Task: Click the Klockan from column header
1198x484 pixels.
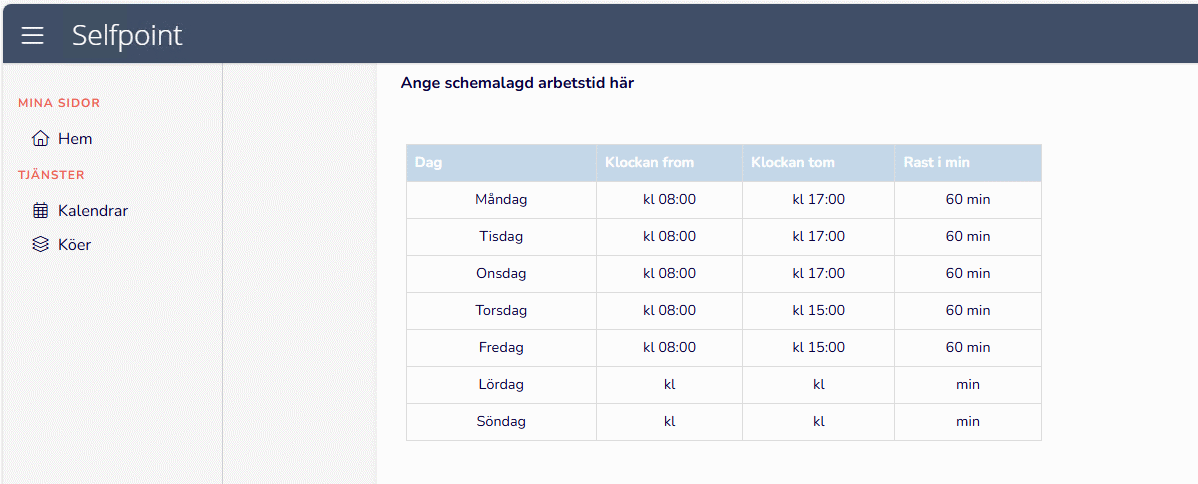Action: [x=649, y=162]
